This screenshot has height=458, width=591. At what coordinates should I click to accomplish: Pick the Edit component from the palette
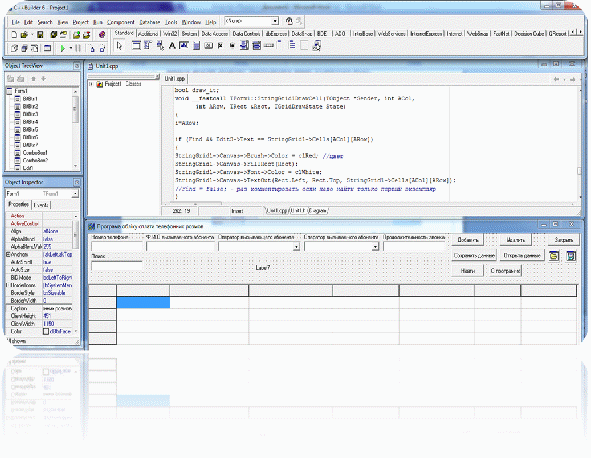184,46
